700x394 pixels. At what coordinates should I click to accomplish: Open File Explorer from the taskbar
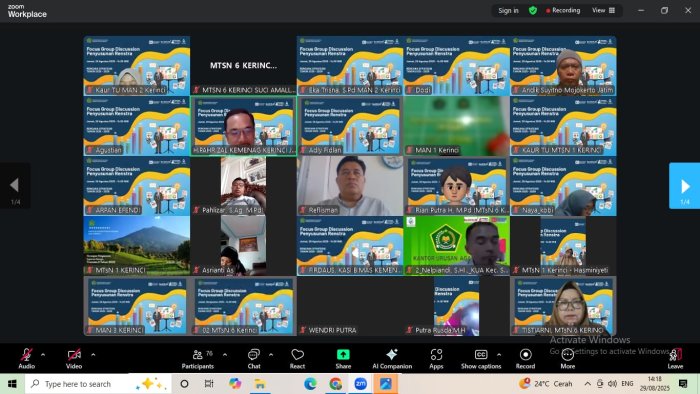(x=260, y=384)
